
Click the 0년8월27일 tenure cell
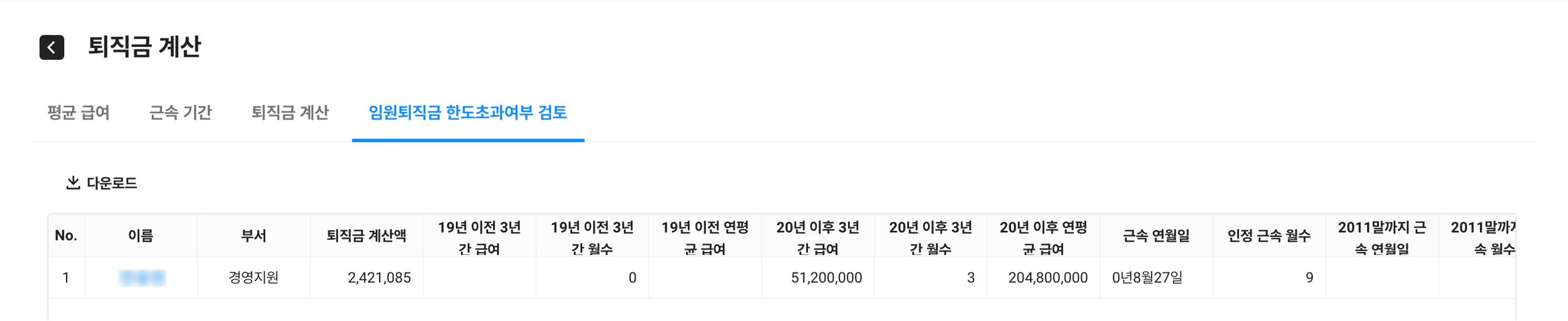pyautogui.click(x=1147, y=278)
